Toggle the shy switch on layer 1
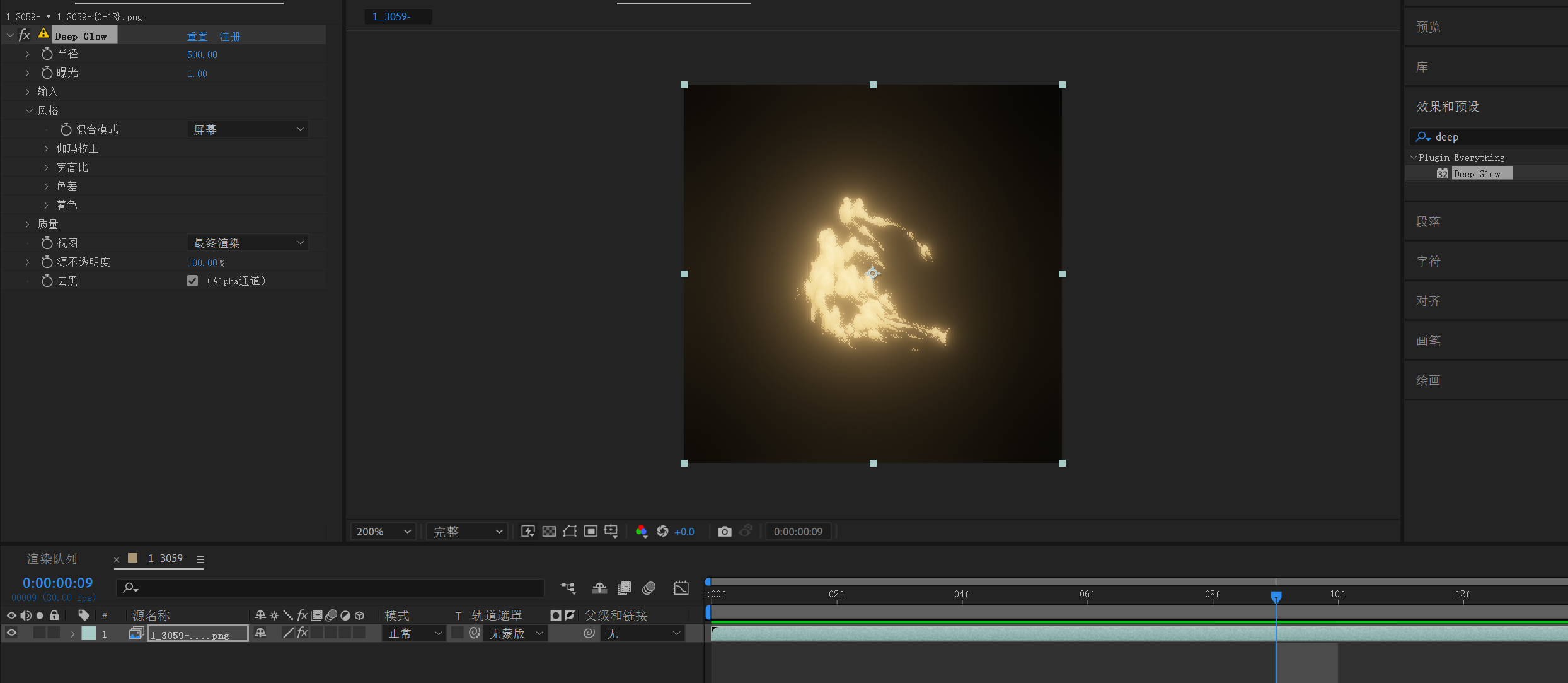 (260, 633)
